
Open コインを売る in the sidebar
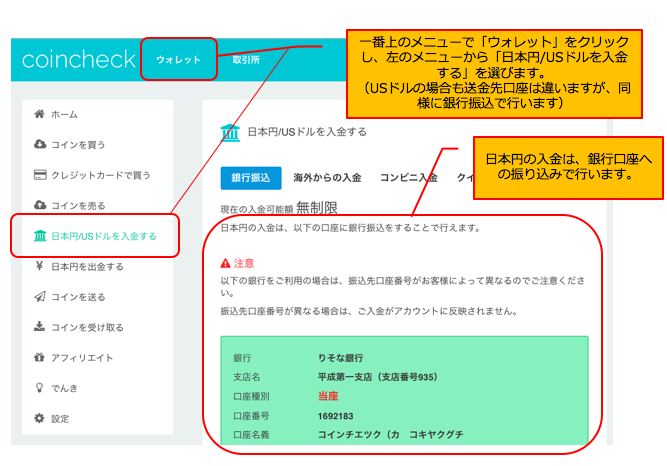tap(78, 206)
